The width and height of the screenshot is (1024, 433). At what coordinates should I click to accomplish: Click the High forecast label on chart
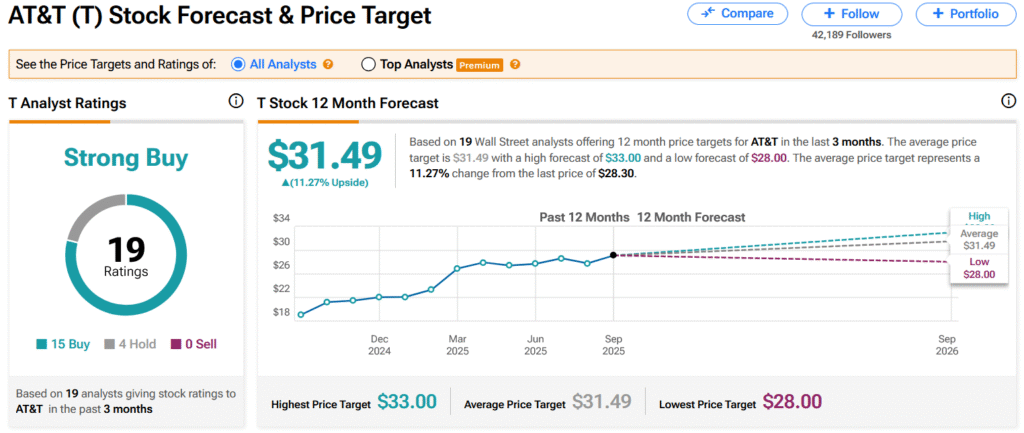tap(978, 216)
